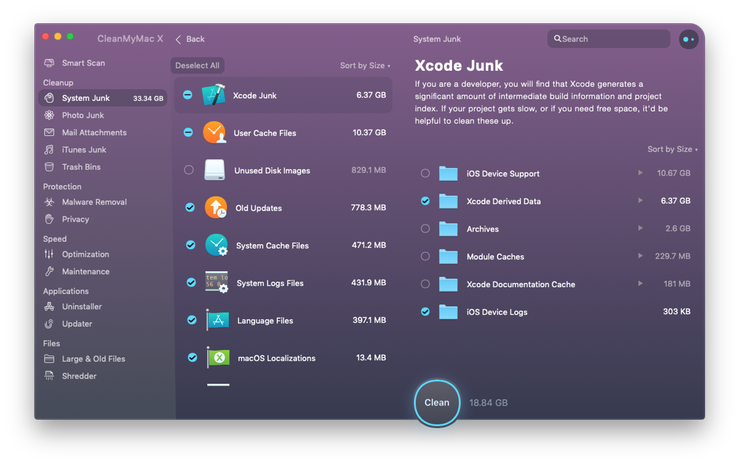Click the Deselect All button
Image resolution: width=740 pixels, height=465 pixels.
pyautogui.click(x=197, y=66)
